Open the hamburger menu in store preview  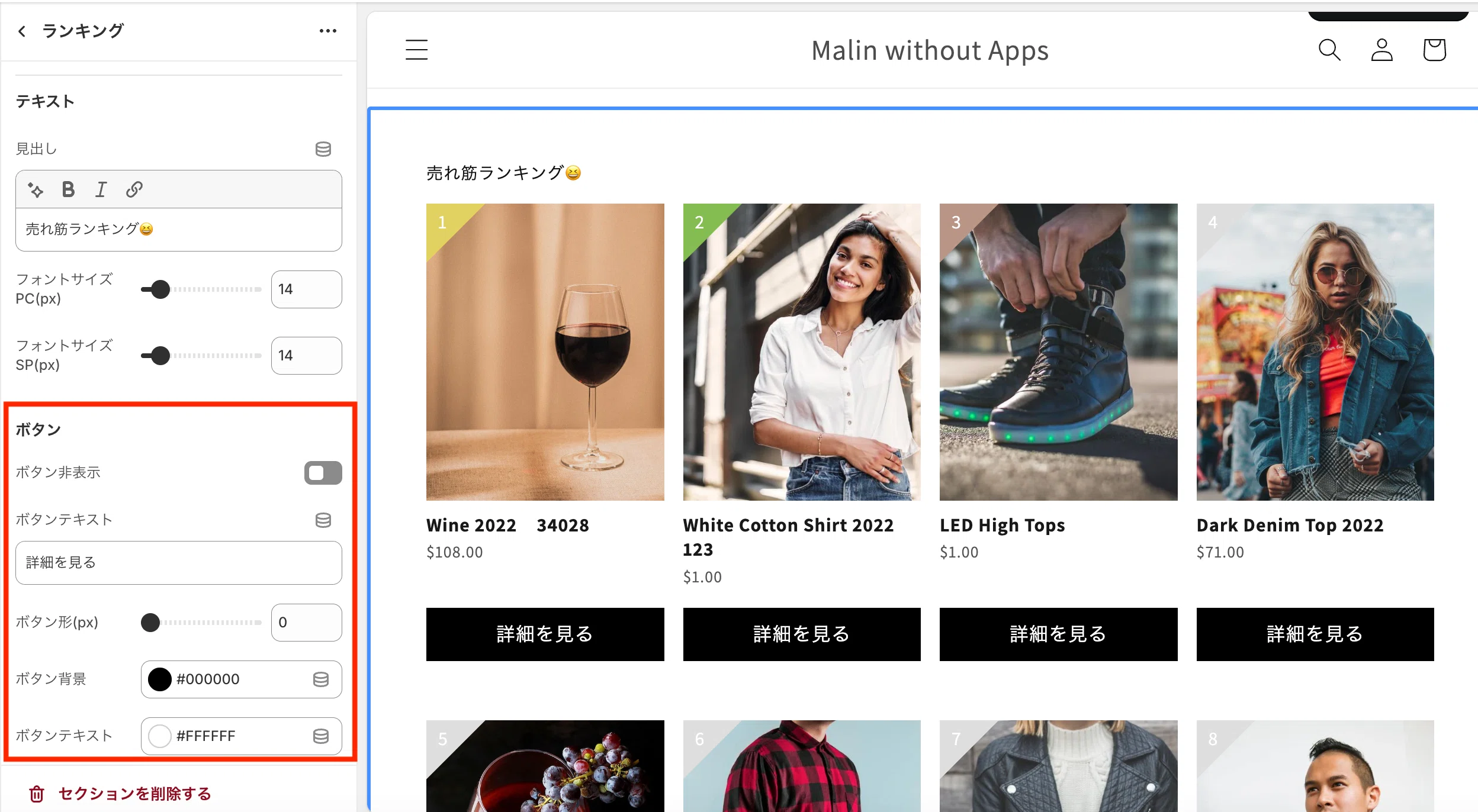point(416,50)
